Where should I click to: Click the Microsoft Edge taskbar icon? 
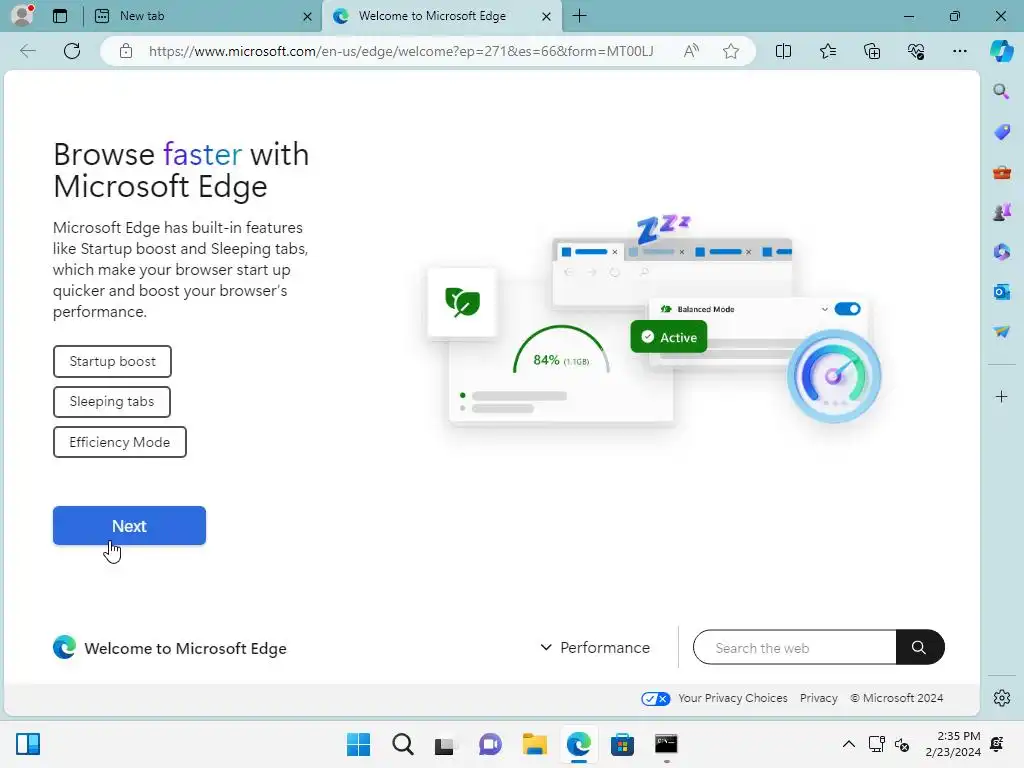coord(579,744)
